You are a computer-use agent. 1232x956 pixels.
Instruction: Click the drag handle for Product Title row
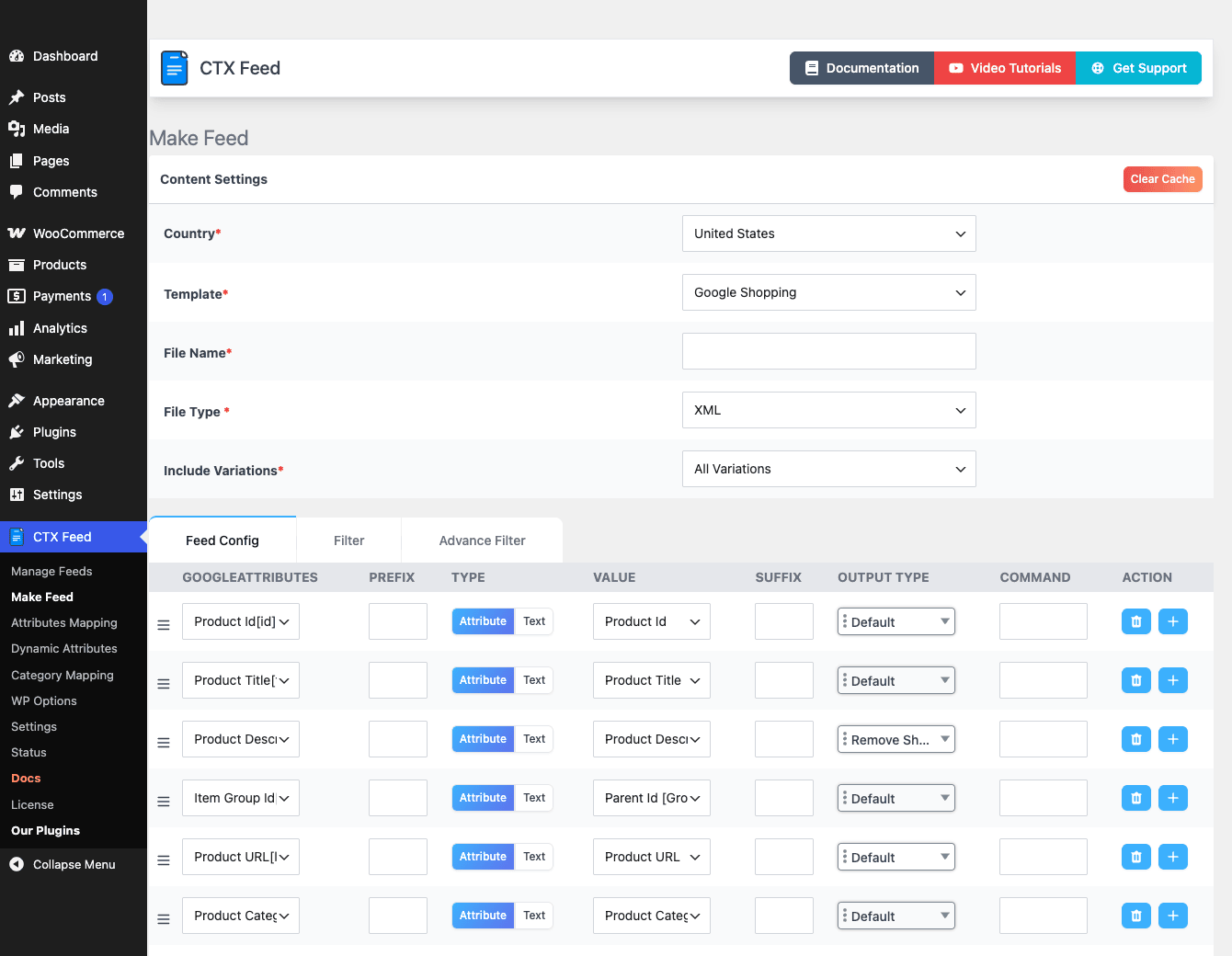click(x=164, y=684)
